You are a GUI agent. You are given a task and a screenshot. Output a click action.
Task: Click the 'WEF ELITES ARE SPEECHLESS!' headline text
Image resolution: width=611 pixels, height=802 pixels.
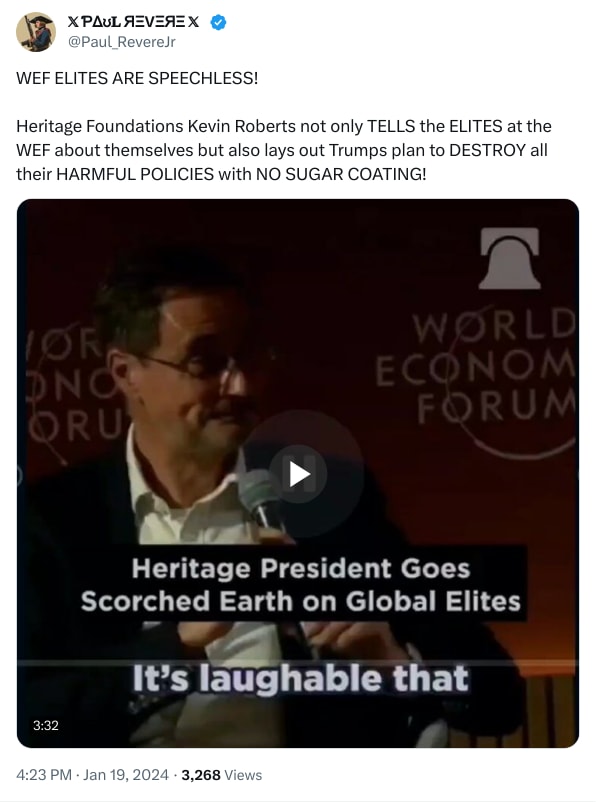137,78
